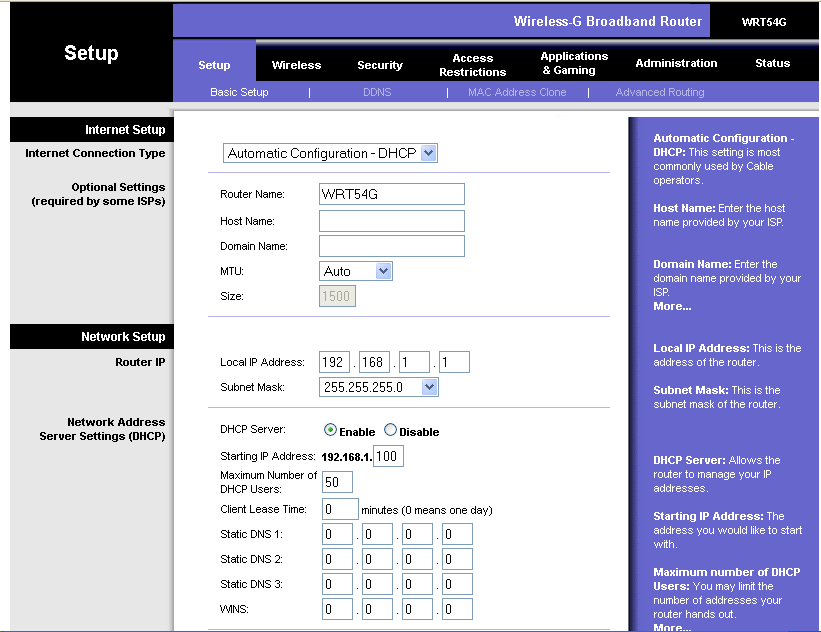Viewport: 821px width, 632px height.
Task: Click WINS first octet field
Action: [337, 609]
